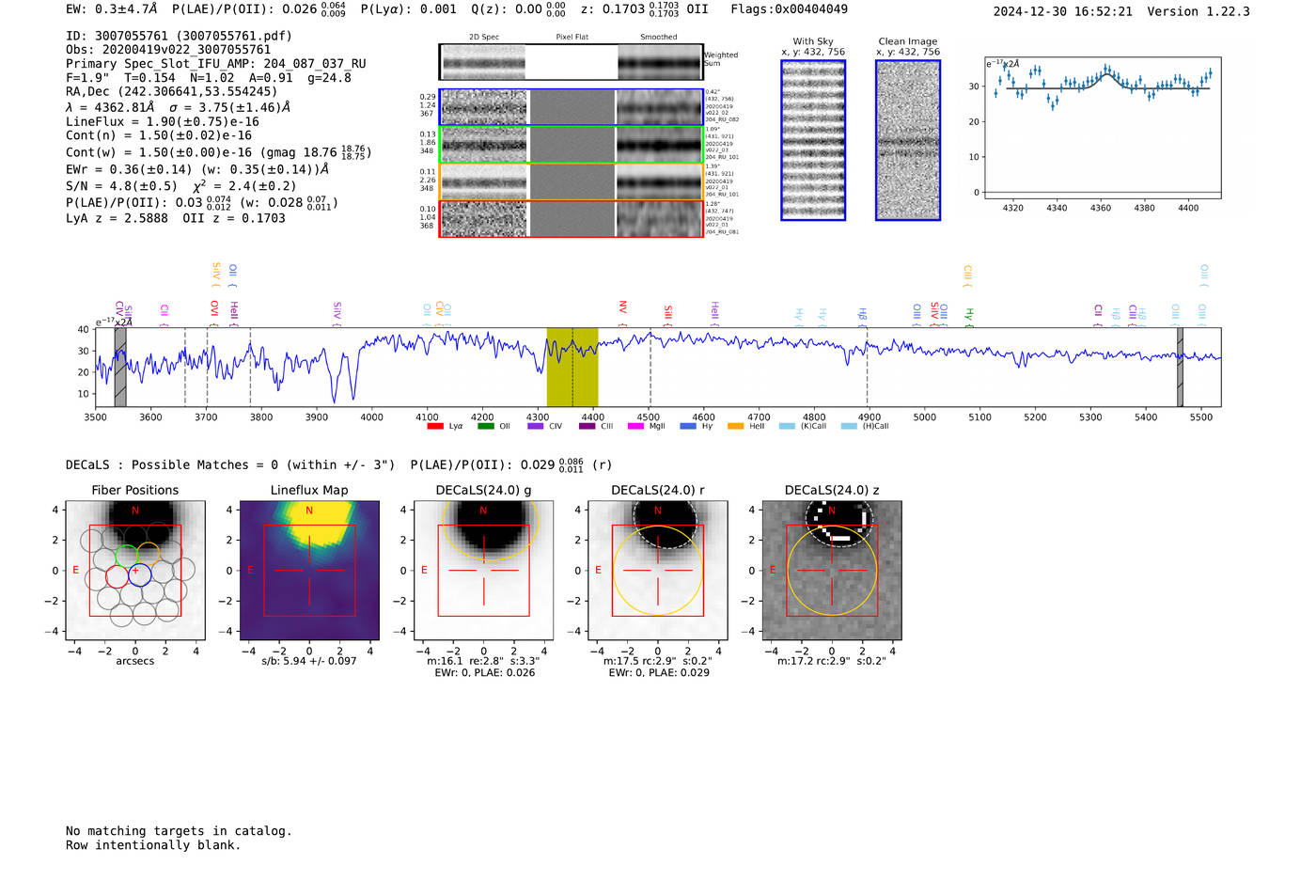Click the orange fiber circle in Fiber Positions
Image resolution: width=1316 pixels, height=896 pixels.
pos(149,555)
